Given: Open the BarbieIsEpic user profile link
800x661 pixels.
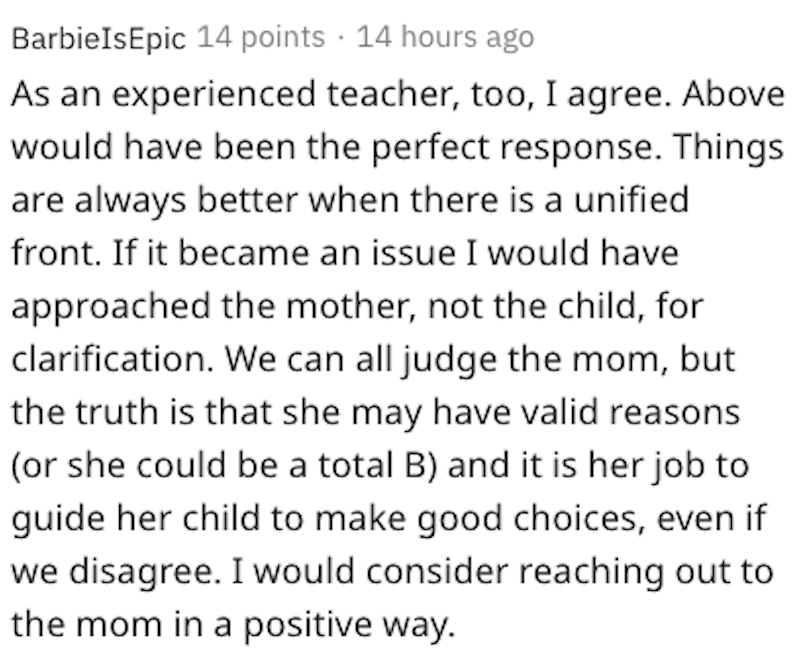Looking at the screenshot, I should (98, 39).
